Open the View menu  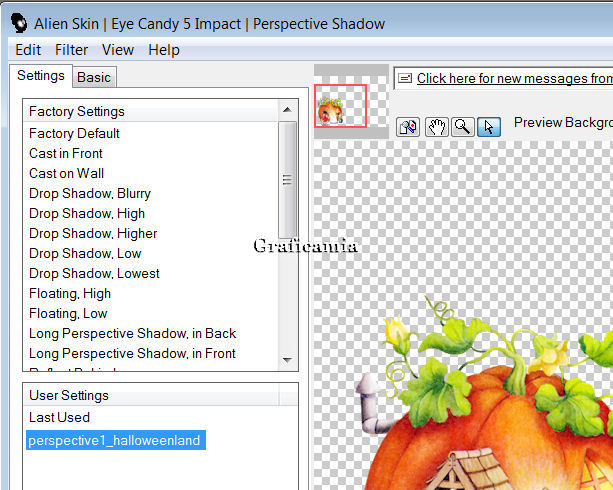[x=118, y=49]
